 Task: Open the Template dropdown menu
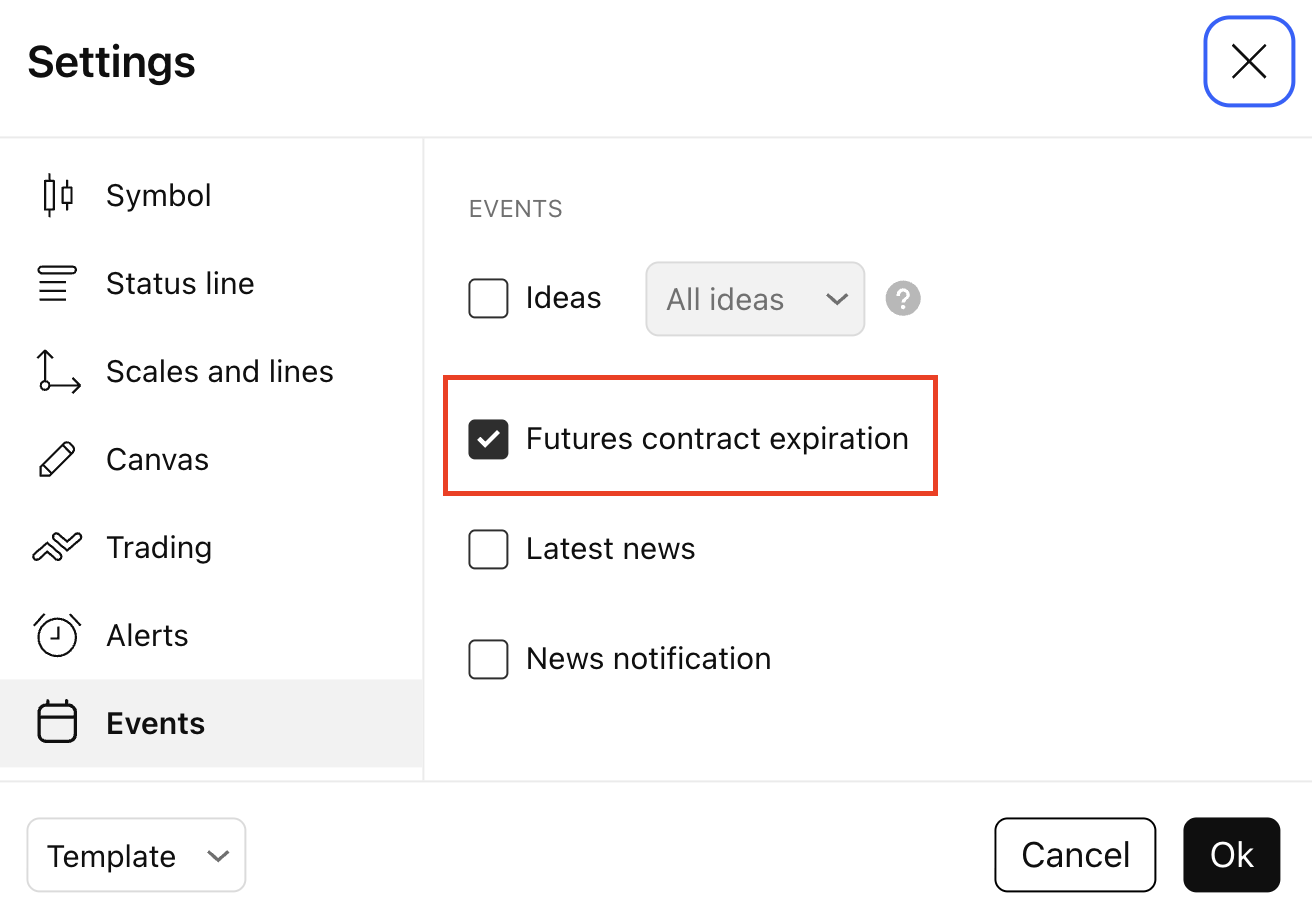136,855
